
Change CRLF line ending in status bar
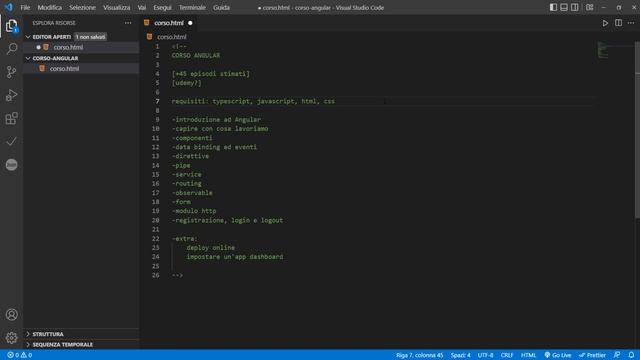(507, 355)
